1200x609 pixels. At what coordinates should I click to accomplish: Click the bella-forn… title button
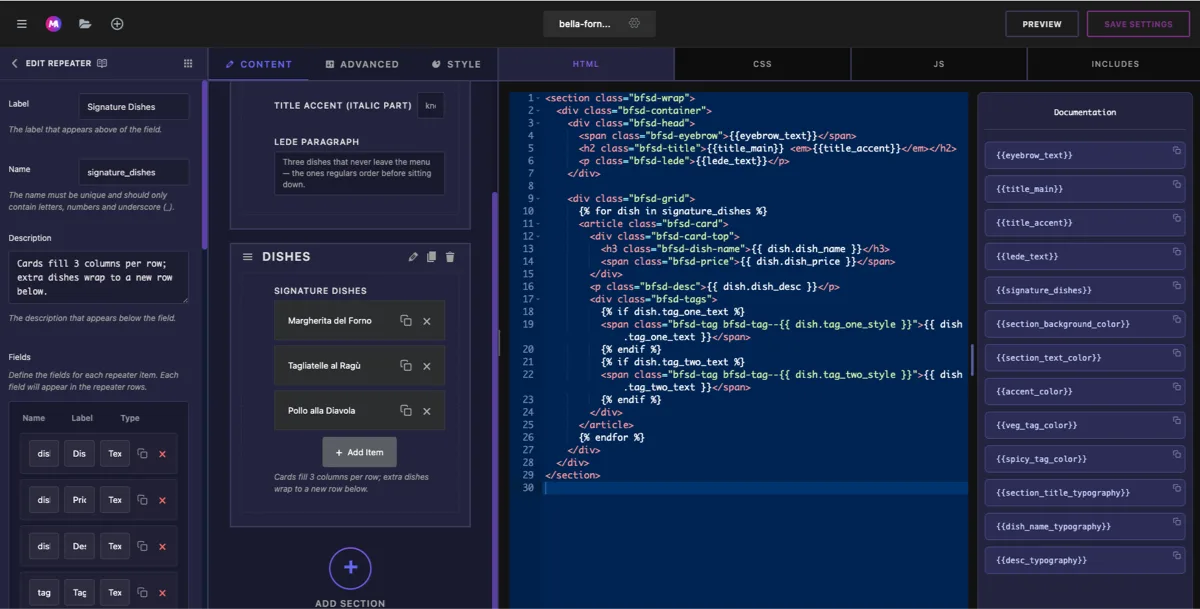599,24
